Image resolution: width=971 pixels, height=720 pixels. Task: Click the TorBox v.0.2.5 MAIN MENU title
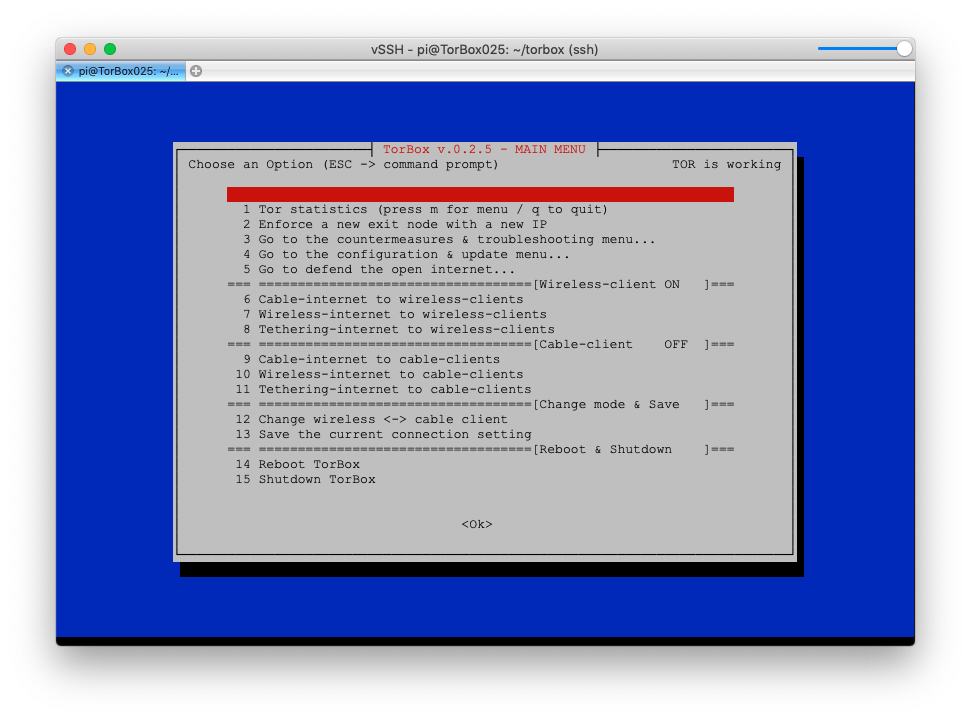(x=484, y=149)
